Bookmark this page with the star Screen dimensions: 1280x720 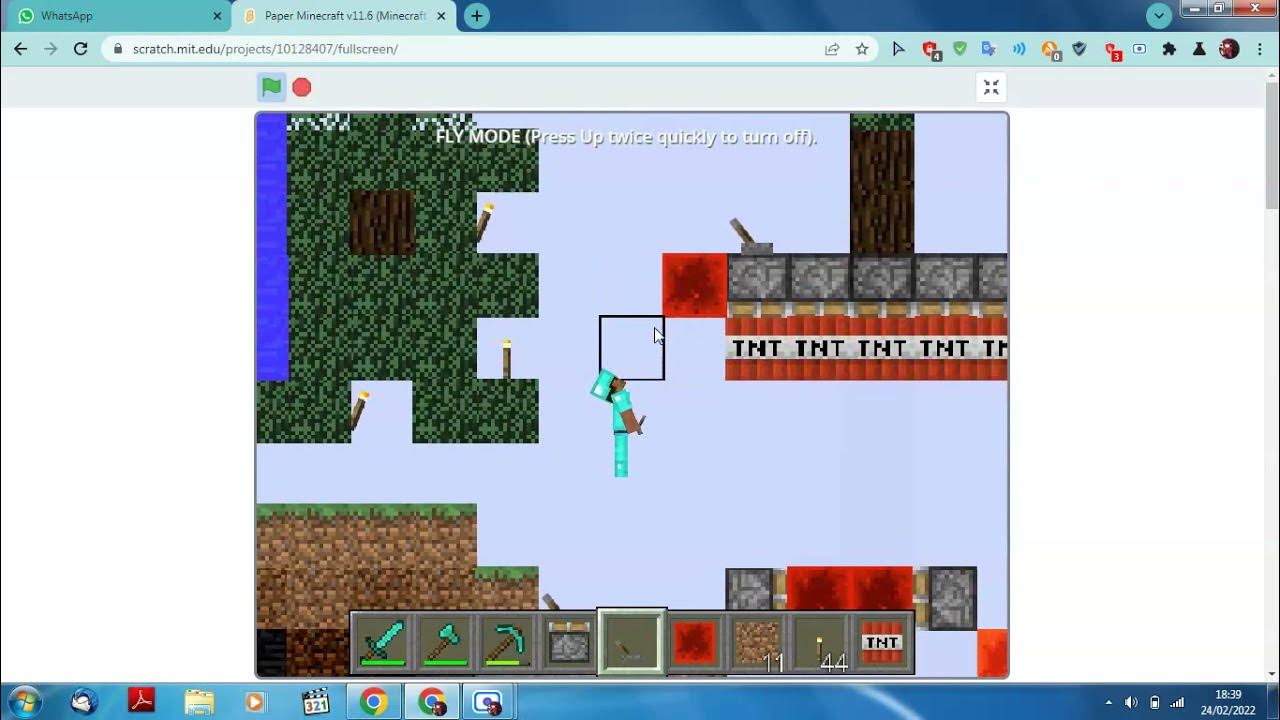click(x=862, y=49)
